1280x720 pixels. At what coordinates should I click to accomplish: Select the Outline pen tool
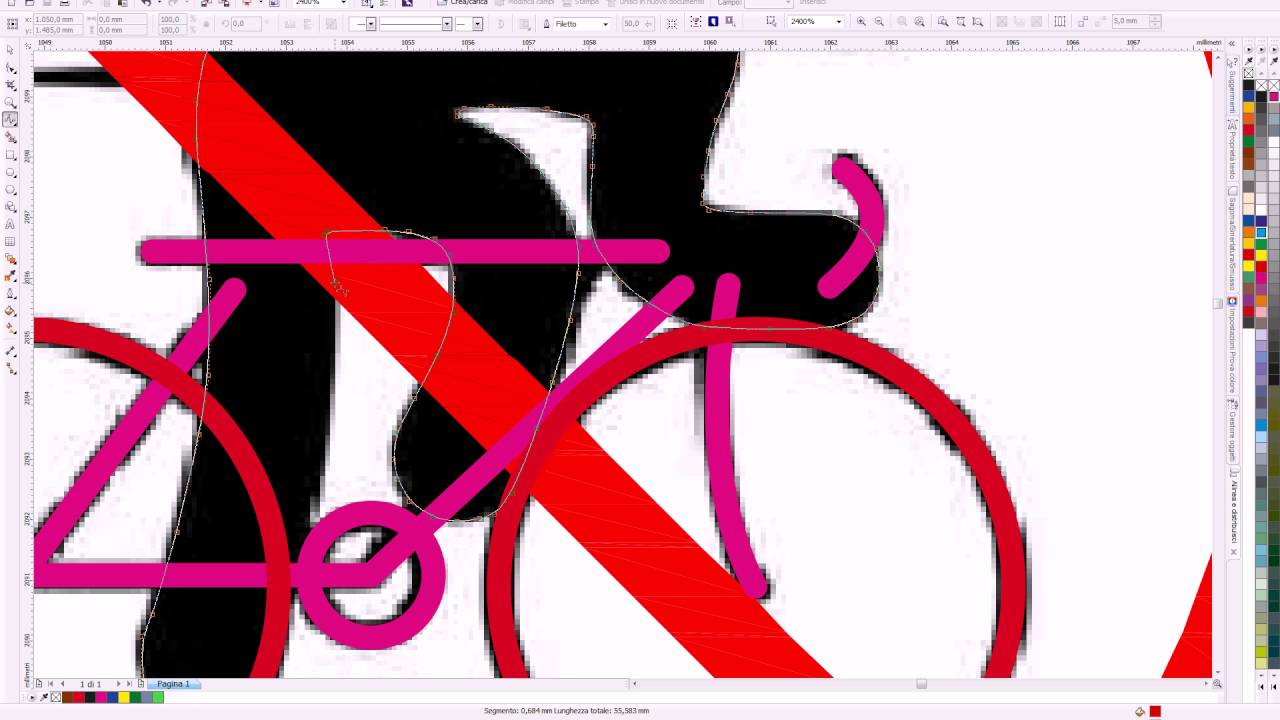click(x=10, y=293)
